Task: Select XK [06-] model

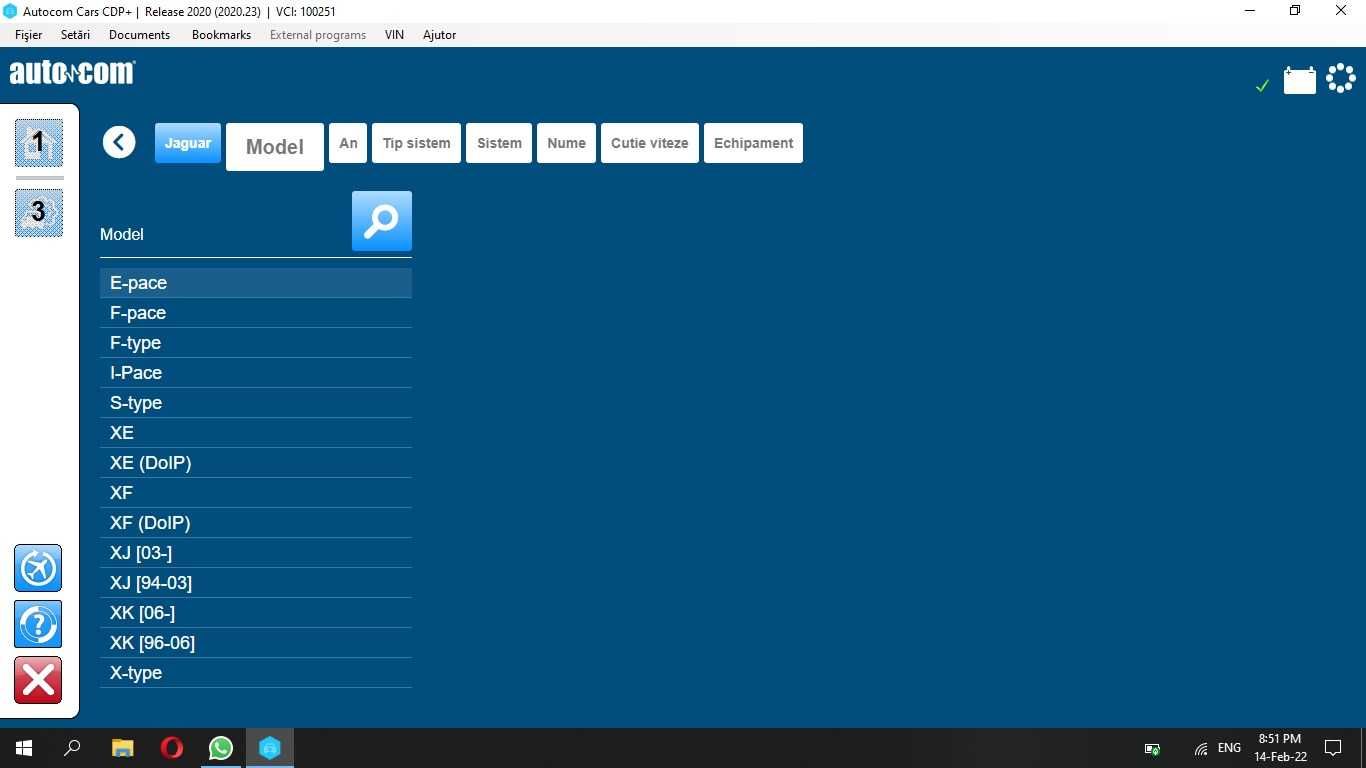Action: coord(256,613)
